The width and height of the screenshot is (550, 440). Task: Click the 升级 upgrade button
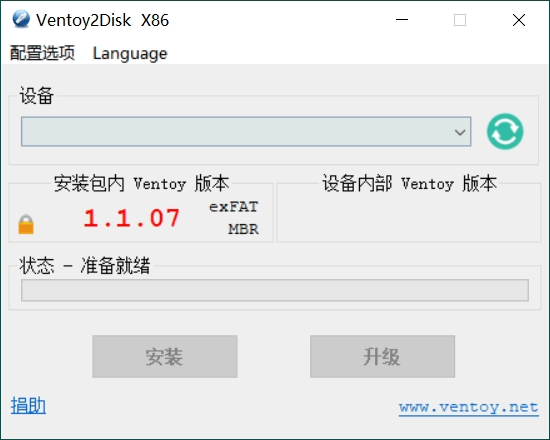click(x=382, y=356)
